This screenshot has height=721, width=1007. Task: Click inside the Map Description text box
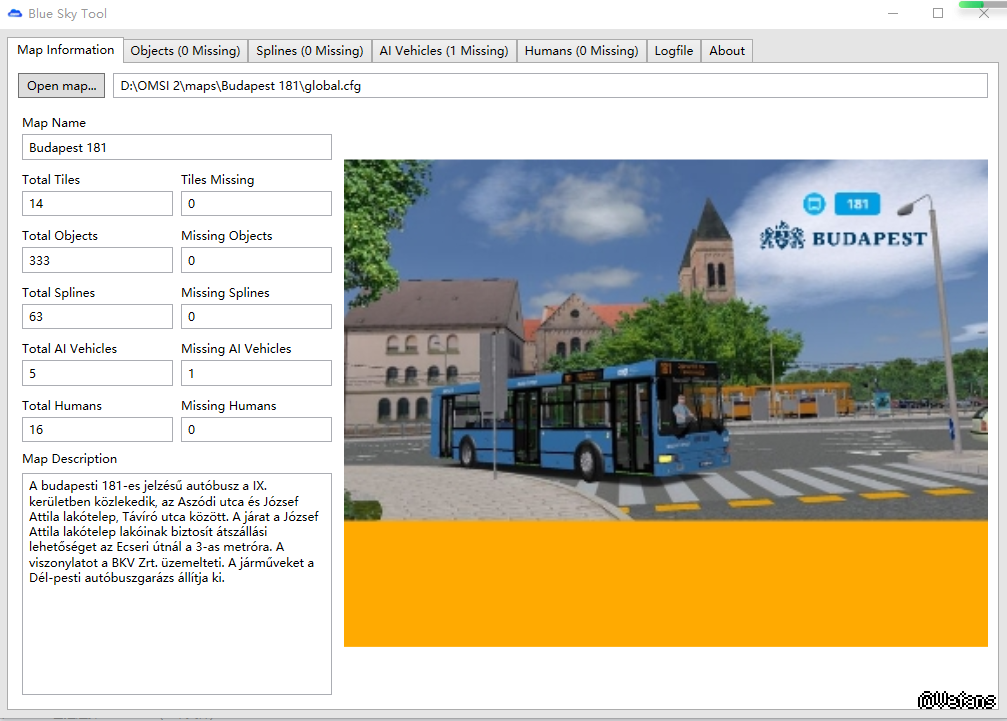176,583
